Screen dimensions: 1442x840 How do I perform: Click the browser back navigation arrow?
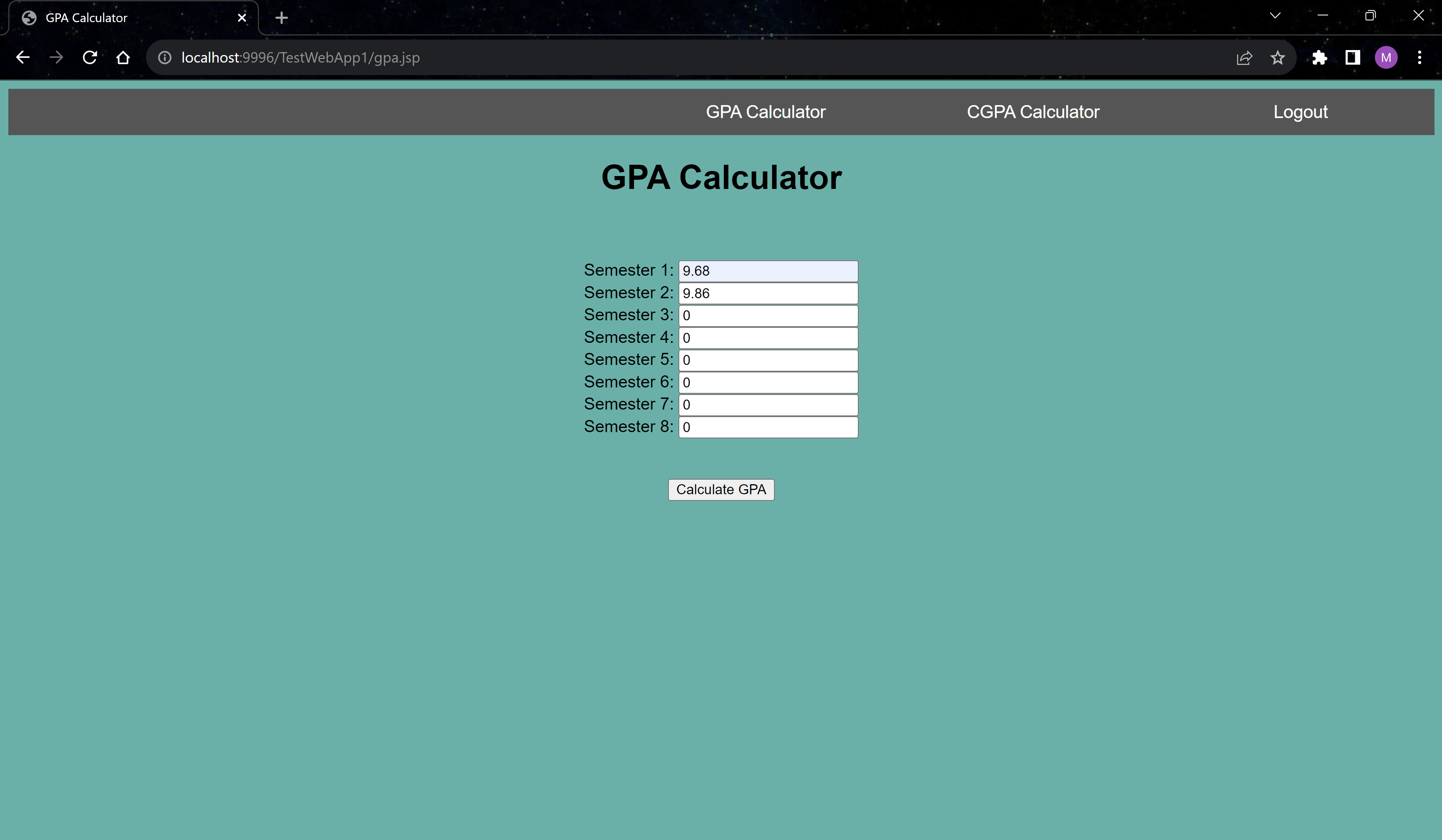click(23, 57)
